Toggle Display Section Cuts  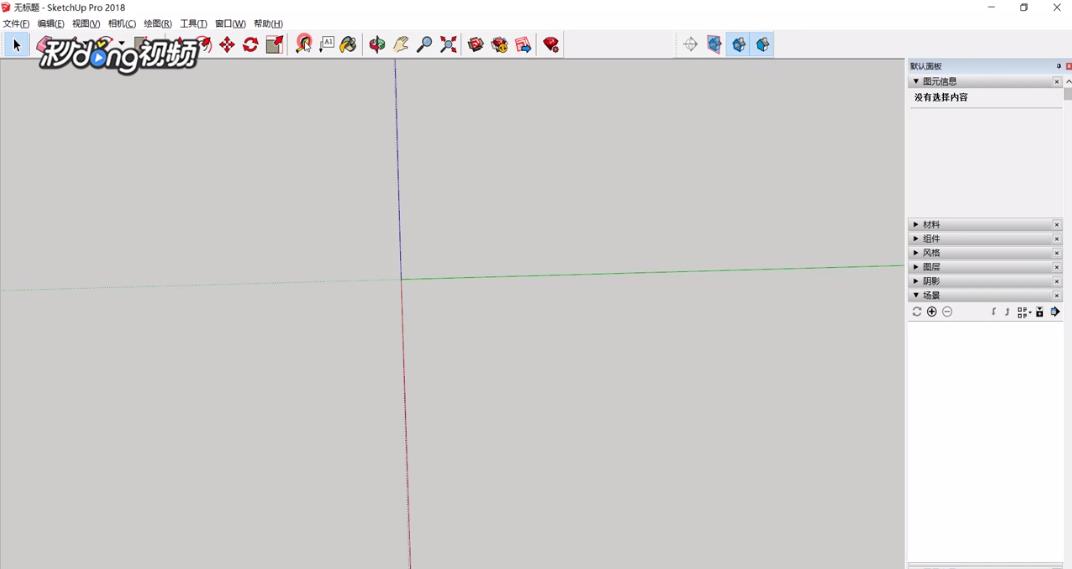(738, 45)
